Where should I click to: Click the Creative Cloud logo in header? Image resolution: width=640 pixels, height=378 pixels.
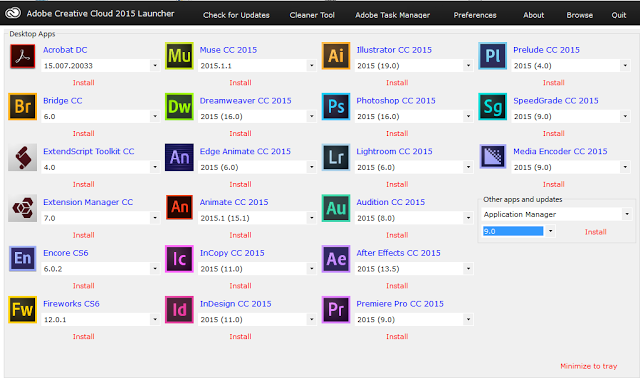tap(13, 13)
